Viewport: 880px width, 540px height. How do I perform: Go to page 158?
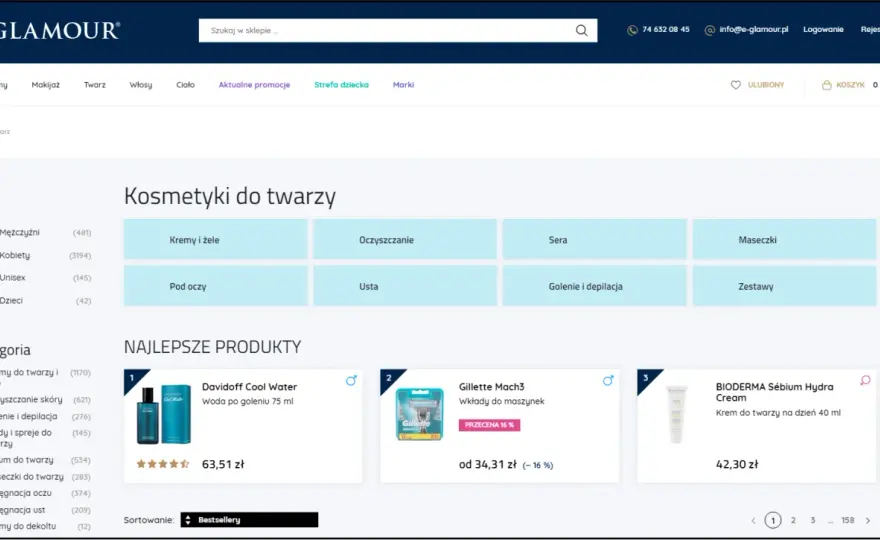point(847,520)
